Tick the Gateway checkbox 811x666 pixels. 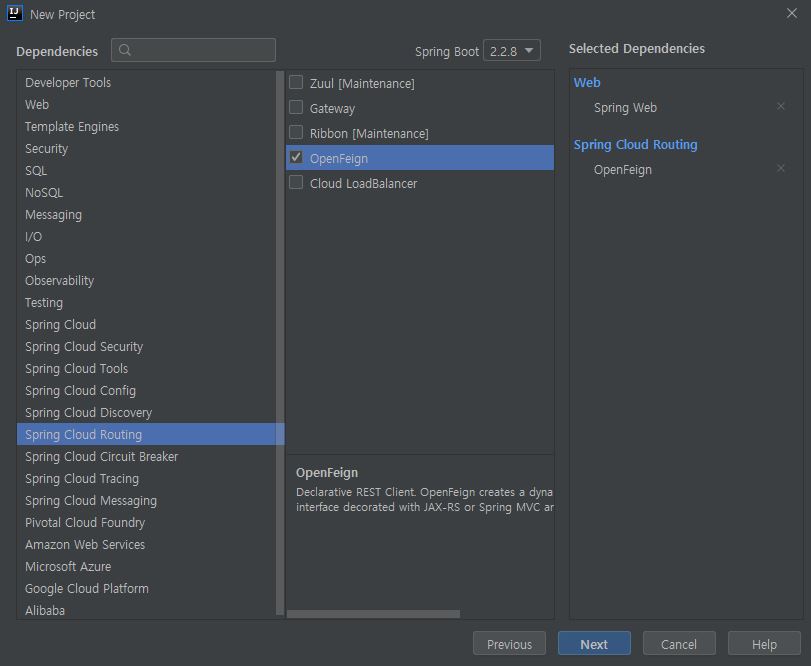click(x=296, y=107)
